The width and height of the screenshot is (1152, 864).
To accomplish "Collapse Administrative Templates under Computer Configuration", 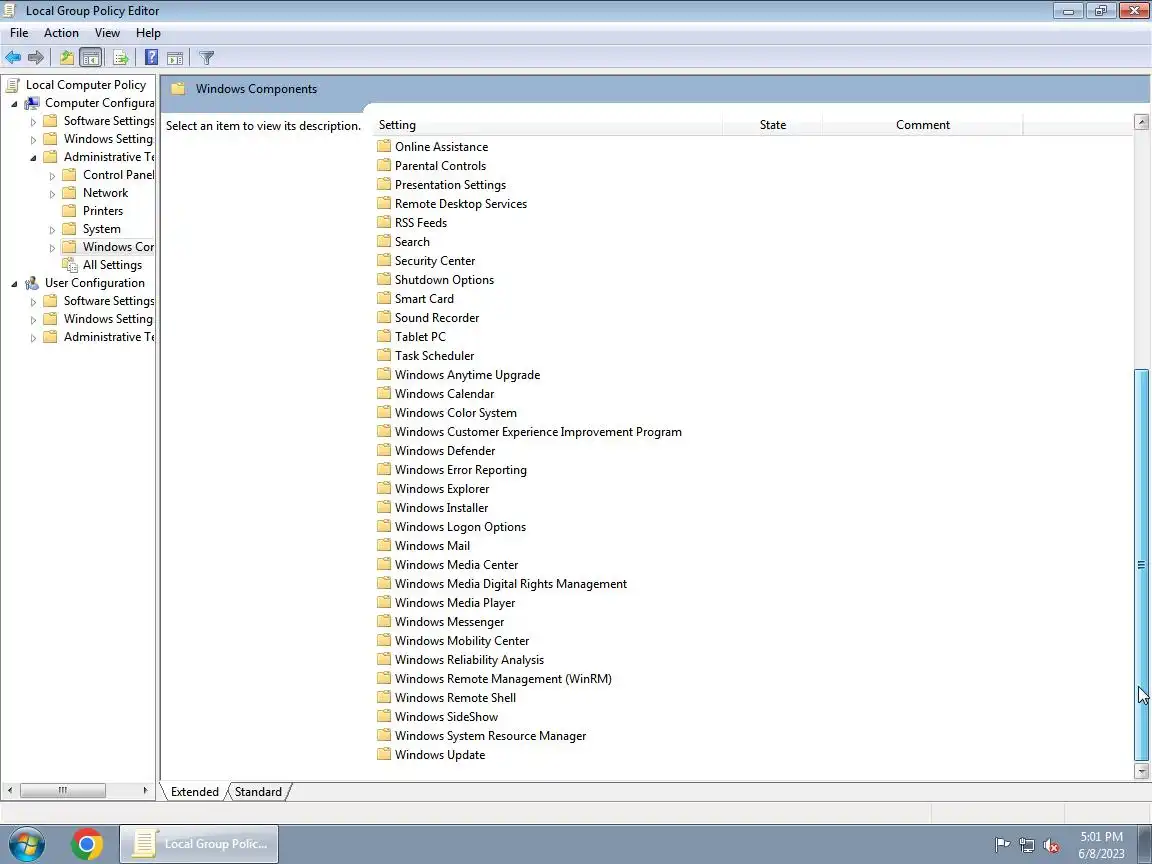I will point(33,157).
